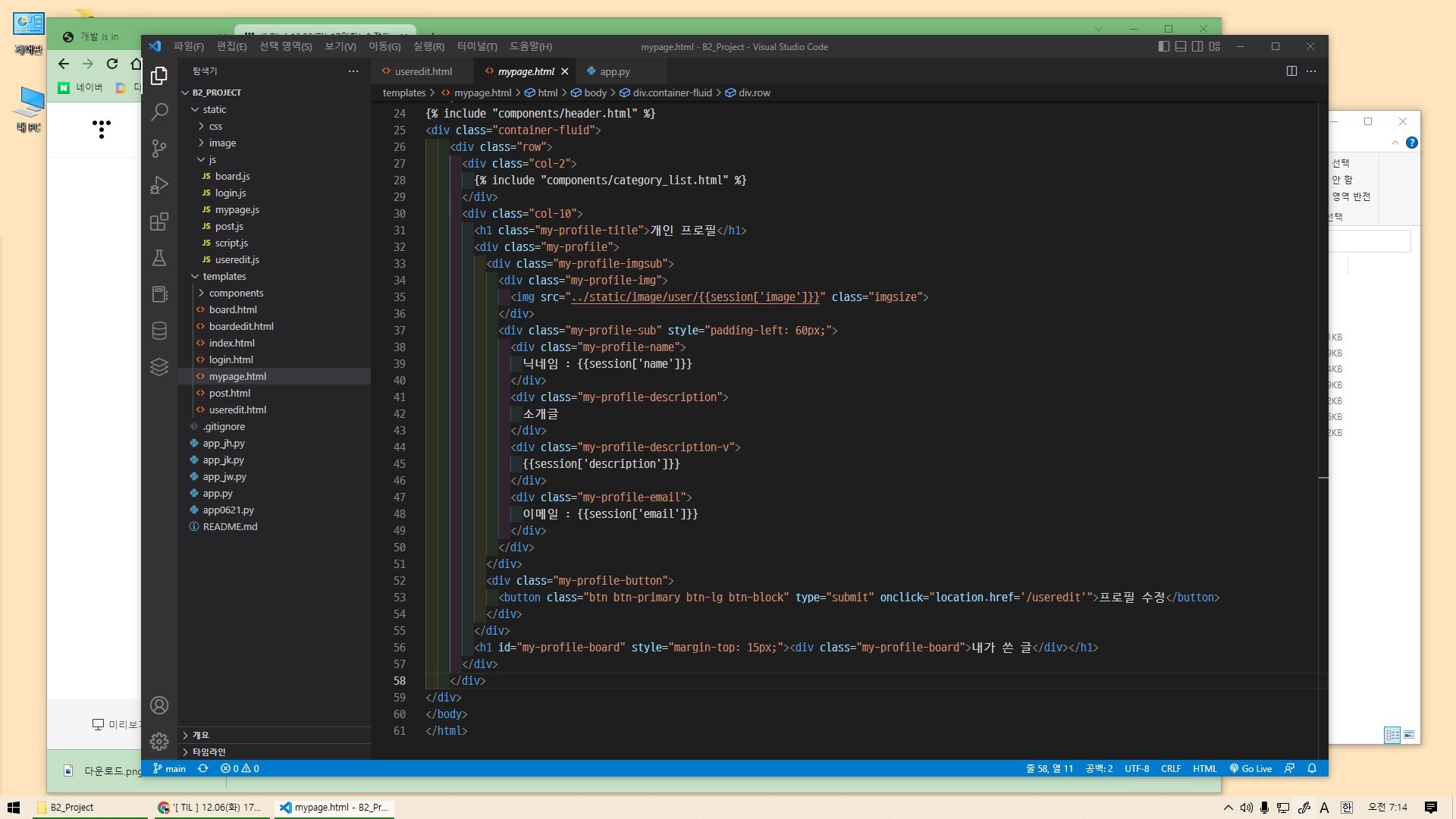Open the Extensions view icon

(x=159, y=221)
